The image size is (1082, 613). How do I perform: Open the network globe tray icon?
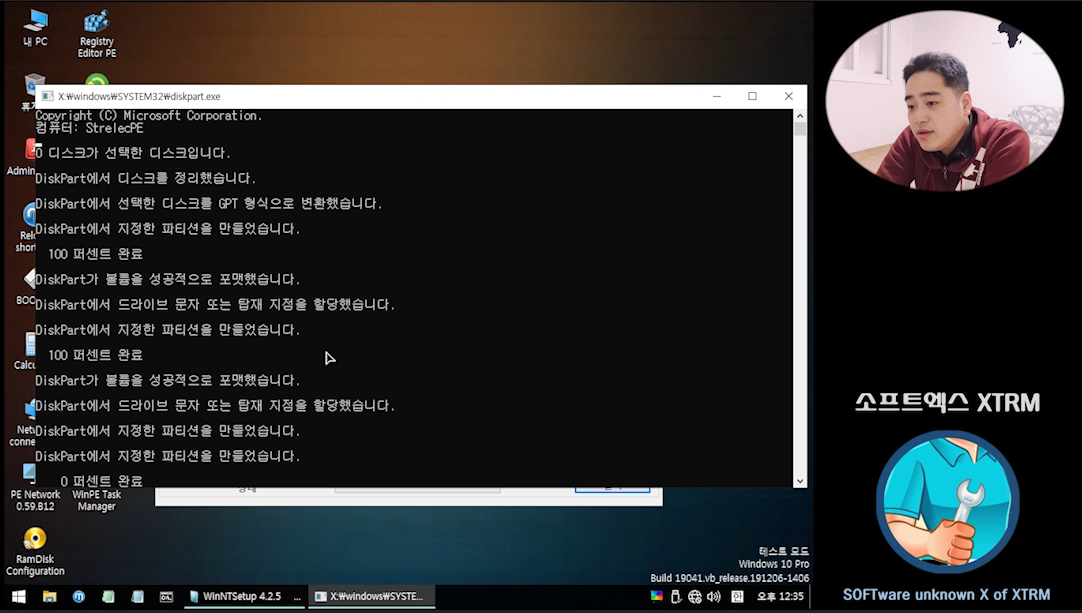tap(695, 596)
